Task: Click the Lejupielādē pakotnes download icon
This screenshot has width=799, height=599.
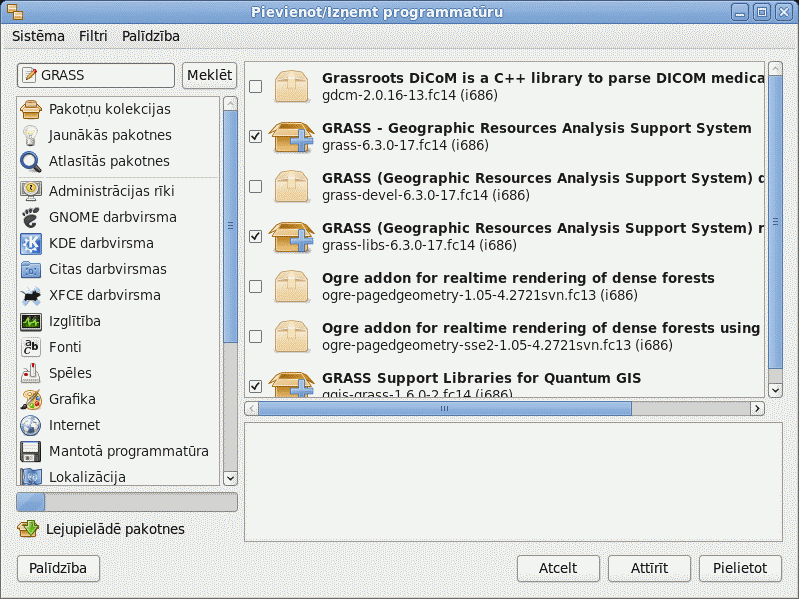Action: click(28, 529)
